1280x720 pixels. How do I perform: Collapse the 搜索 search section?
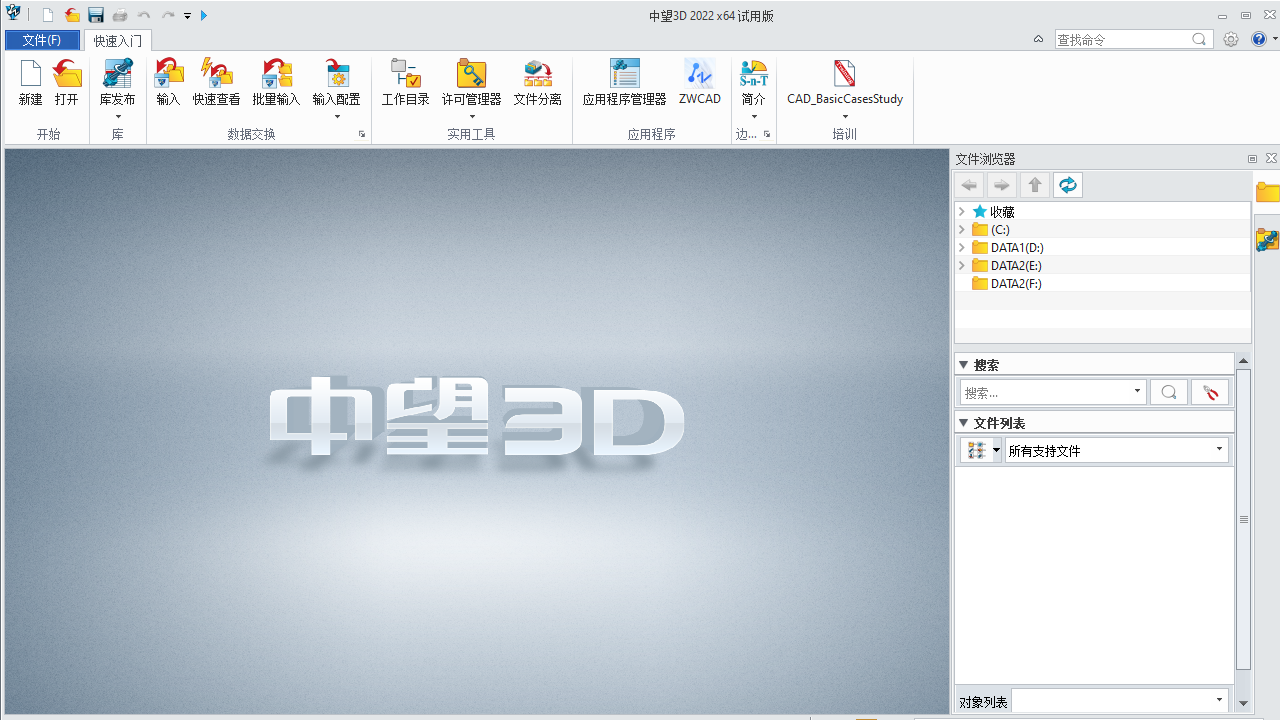click(x=964, y=364)
